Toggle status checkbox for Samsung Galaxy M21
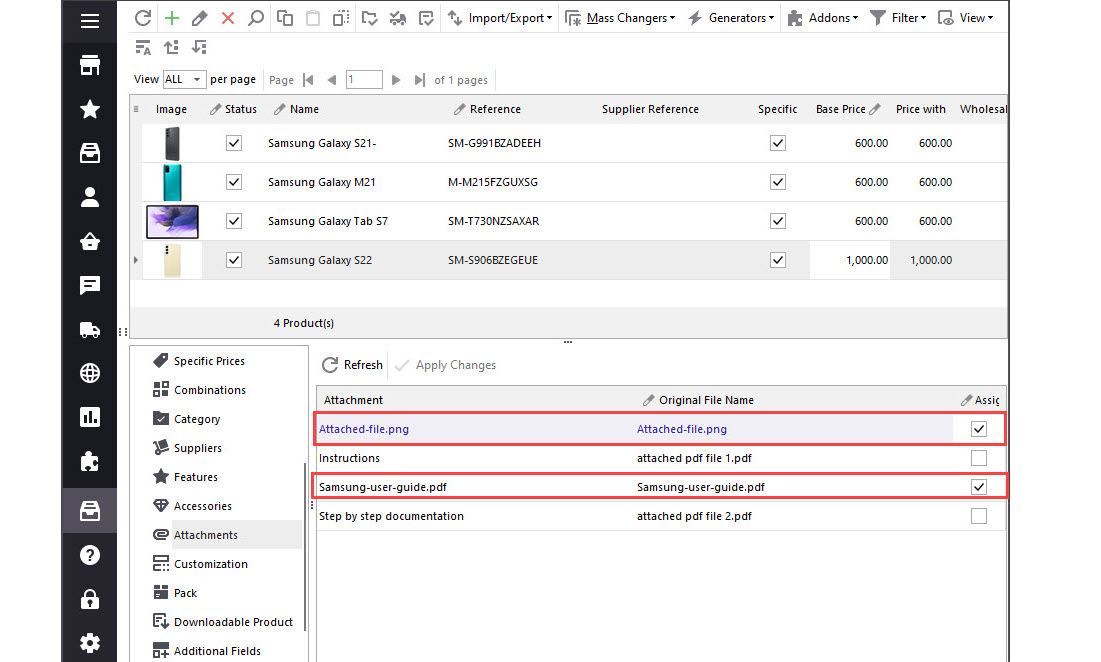Viewport: 1101px width, 662px height. click(x=234, y=183)
